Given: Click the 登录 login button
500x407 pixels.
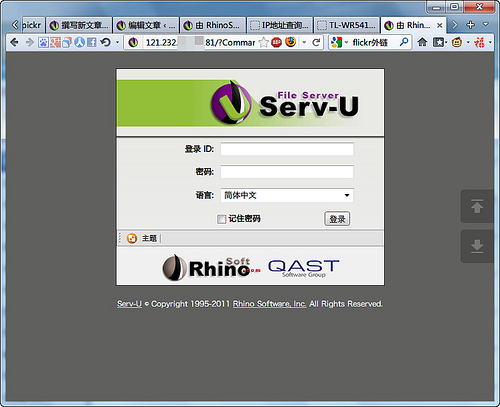Looking at the screenshot, I should coord(337,219).
